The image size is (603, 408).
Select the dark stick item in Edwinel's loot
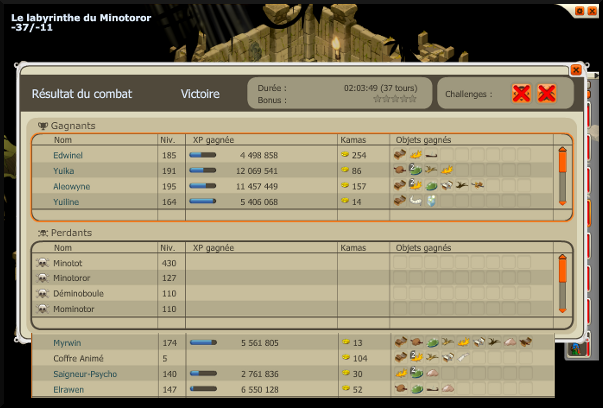click(431, 155)
